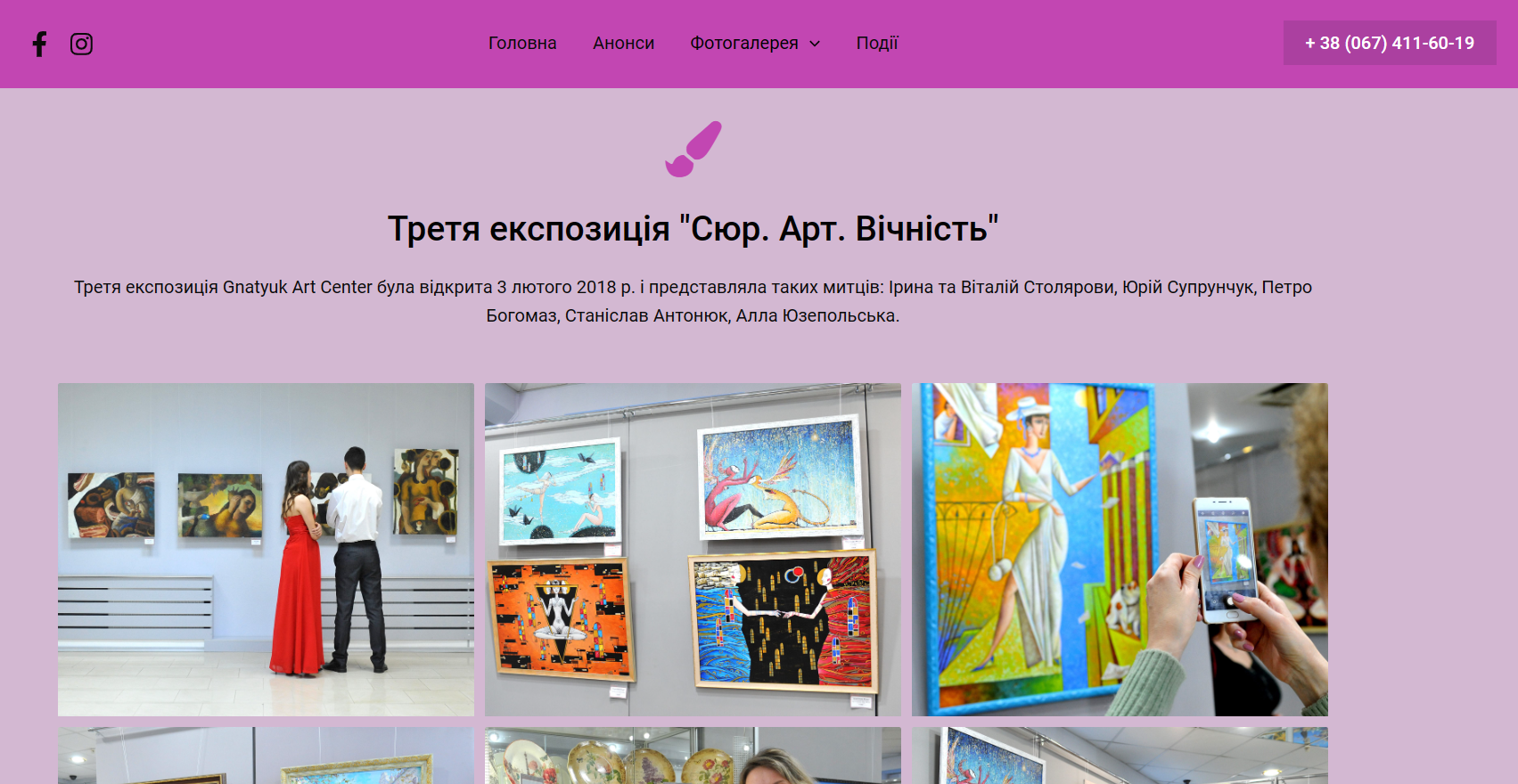
Task: Open photo of couple viewing paintings
Action: 266,550
